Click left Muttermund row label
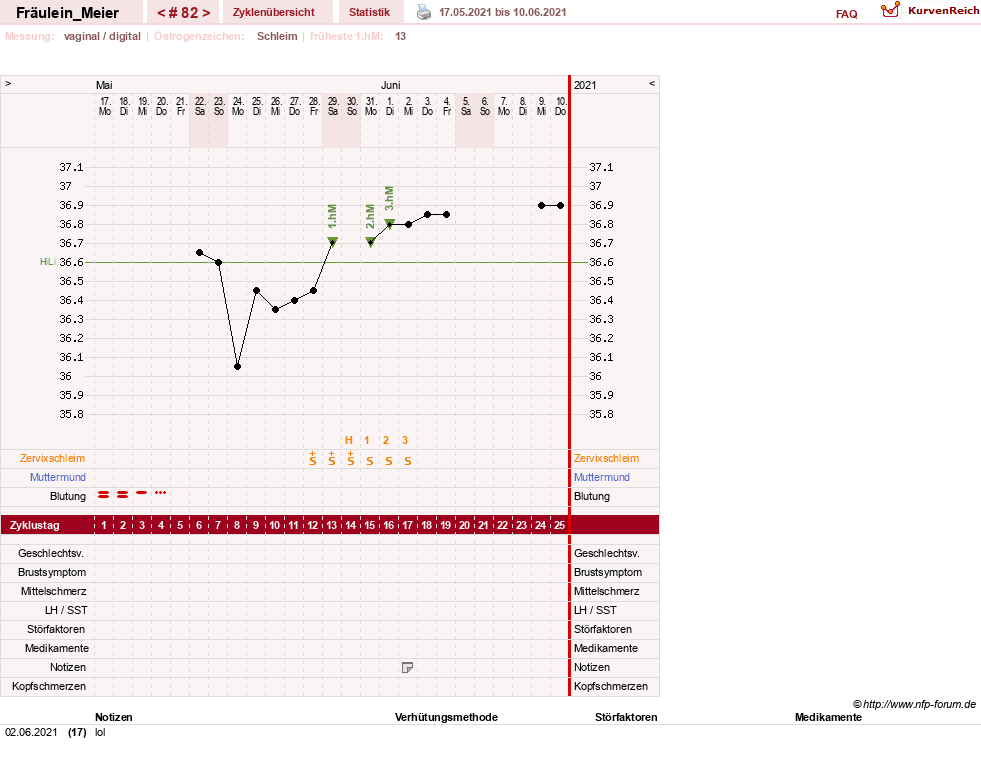This screenshot has width=981, height=776. [x=58, y=477]
